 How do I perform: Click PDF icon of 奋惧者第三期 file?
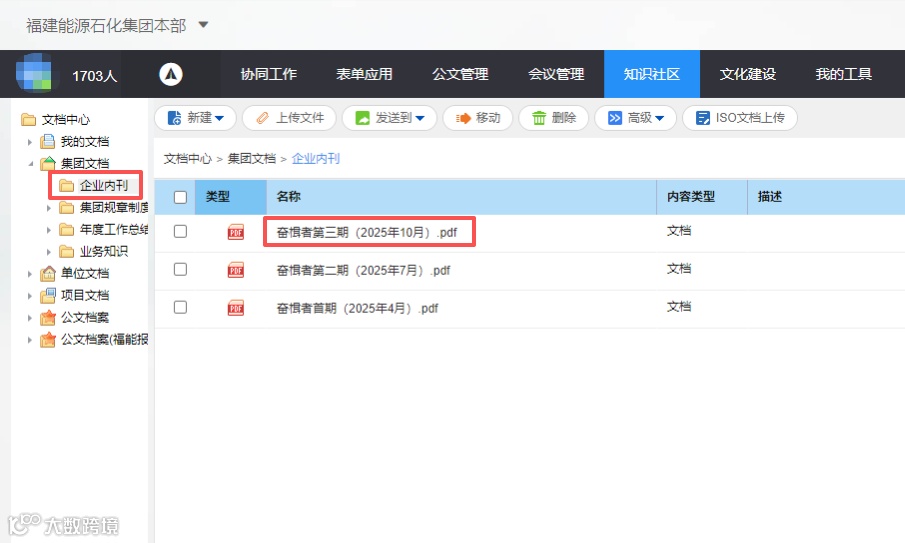[x=236, y=232]
